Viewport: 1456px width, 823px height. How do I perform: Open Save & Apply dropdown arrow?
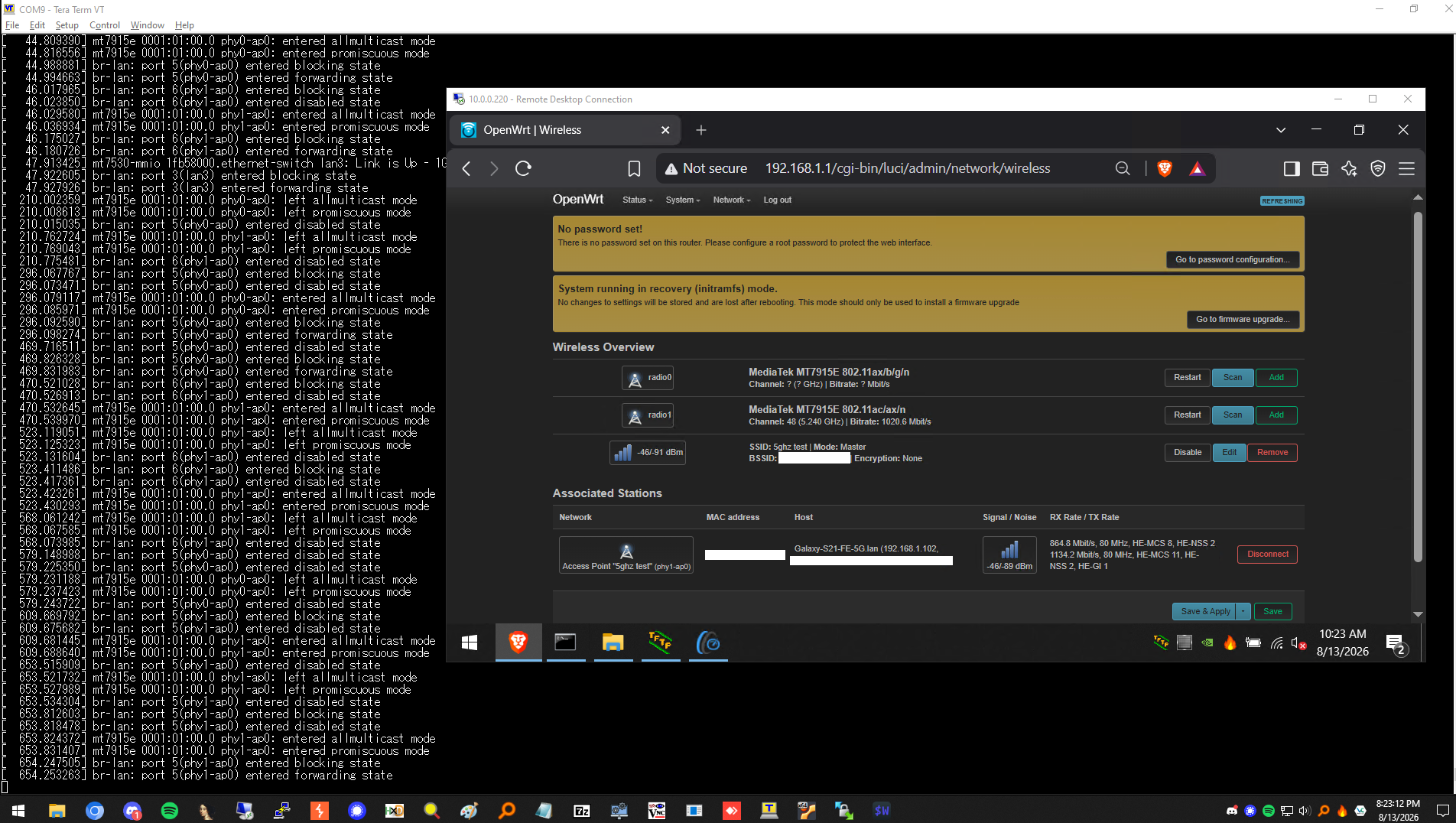pos(1243,611)
